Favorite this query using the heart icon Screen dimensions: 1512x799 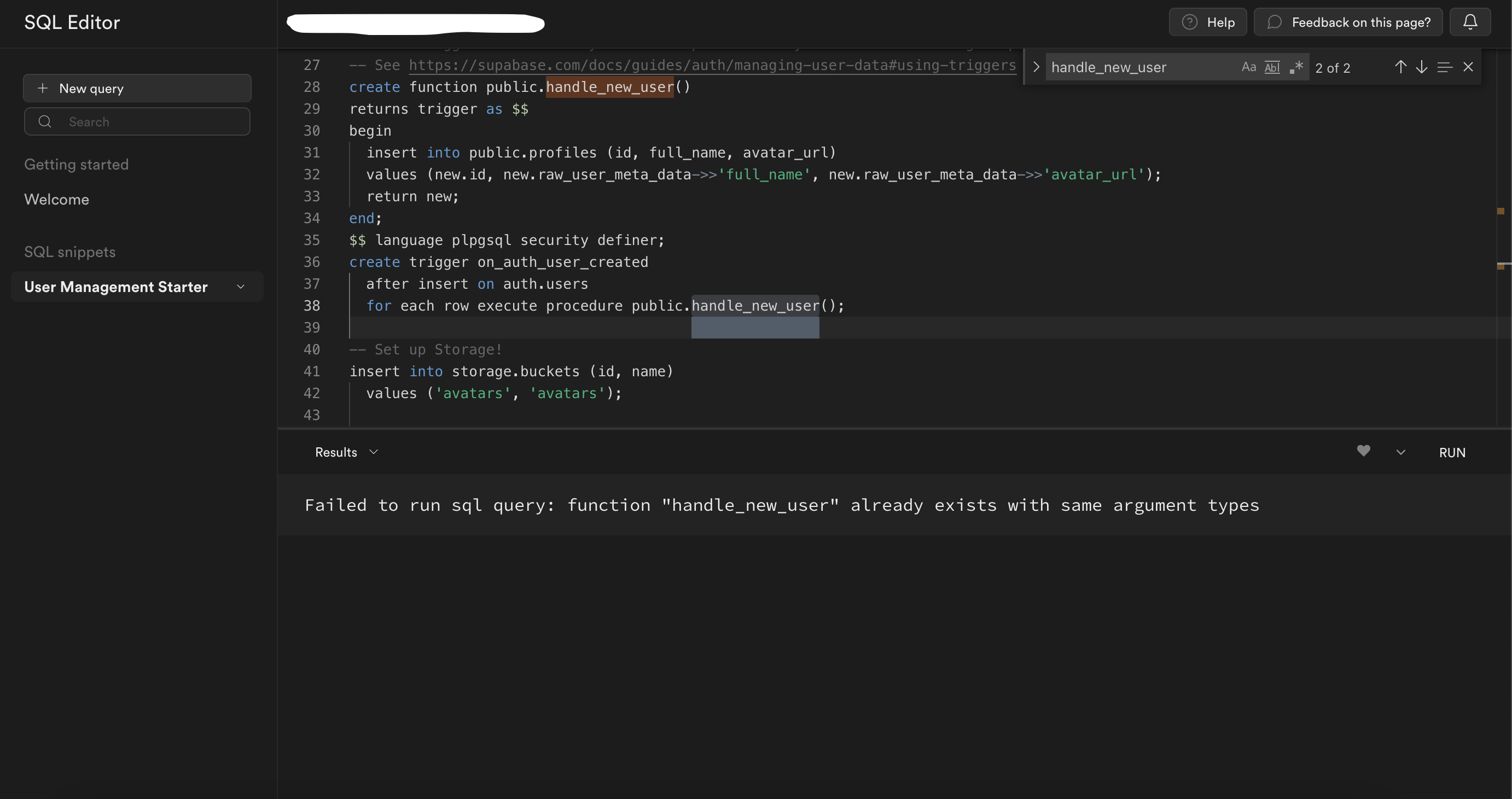click(x=1363, y=452)
